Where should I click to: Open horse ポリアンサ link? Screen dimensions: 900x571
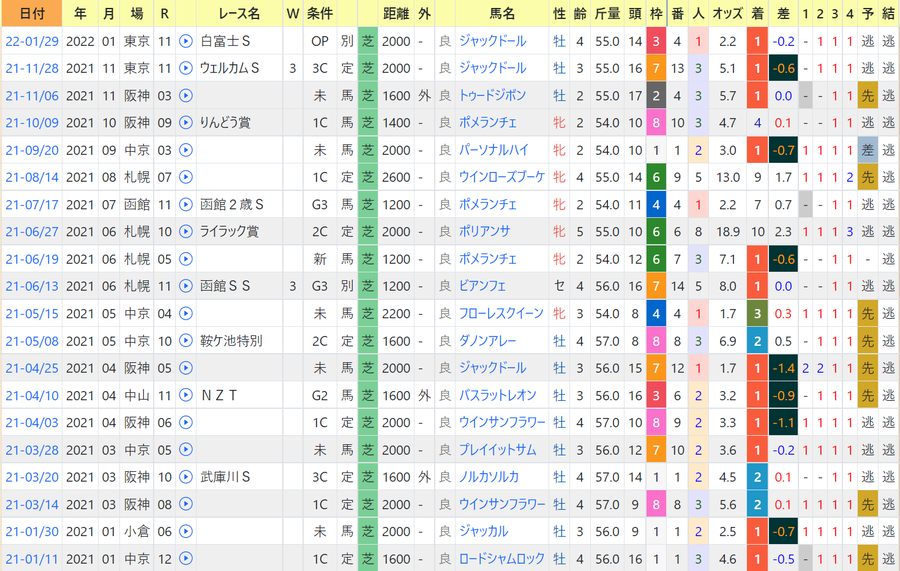click(x=484, y=232)
